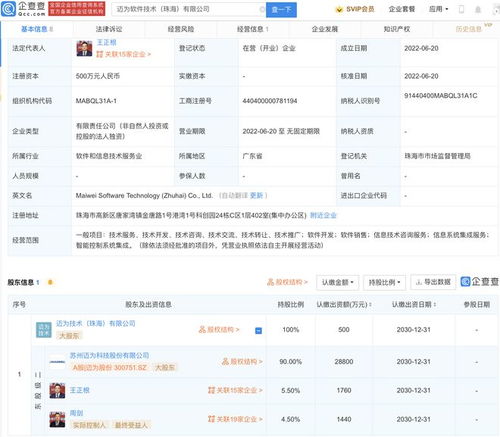Click the SVIP会员 crown icon
The height and width of the screenshot is (437, 500).
(339, 10)
